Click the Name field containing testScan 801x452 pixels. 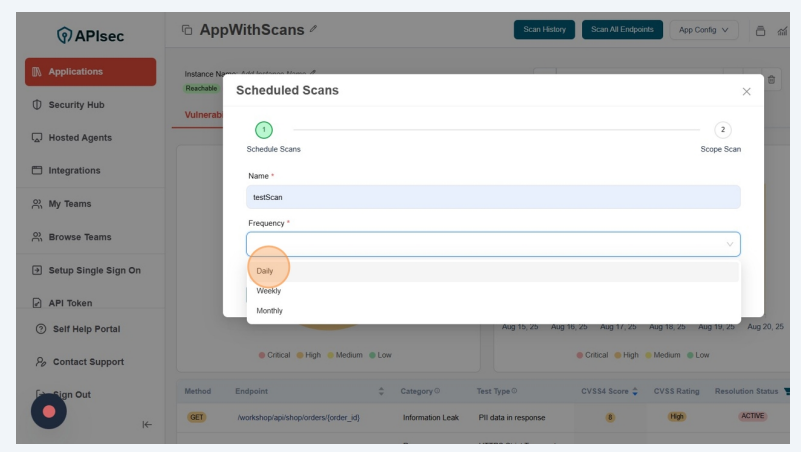pos(493,197)
